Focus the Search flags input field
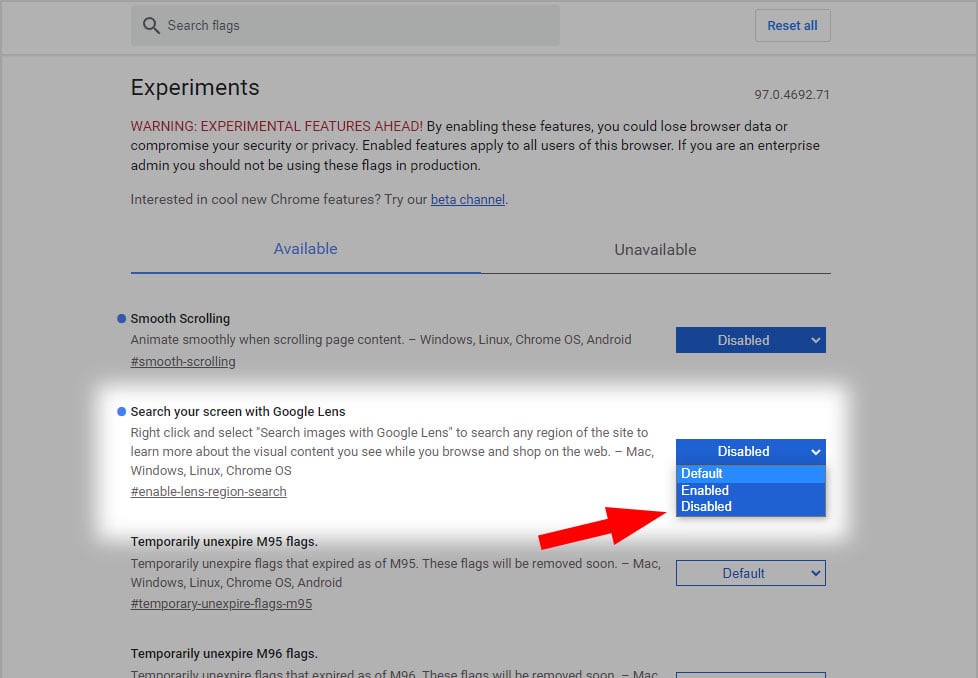The width and height of the screenshot is (978, 678). pos(345,26)
